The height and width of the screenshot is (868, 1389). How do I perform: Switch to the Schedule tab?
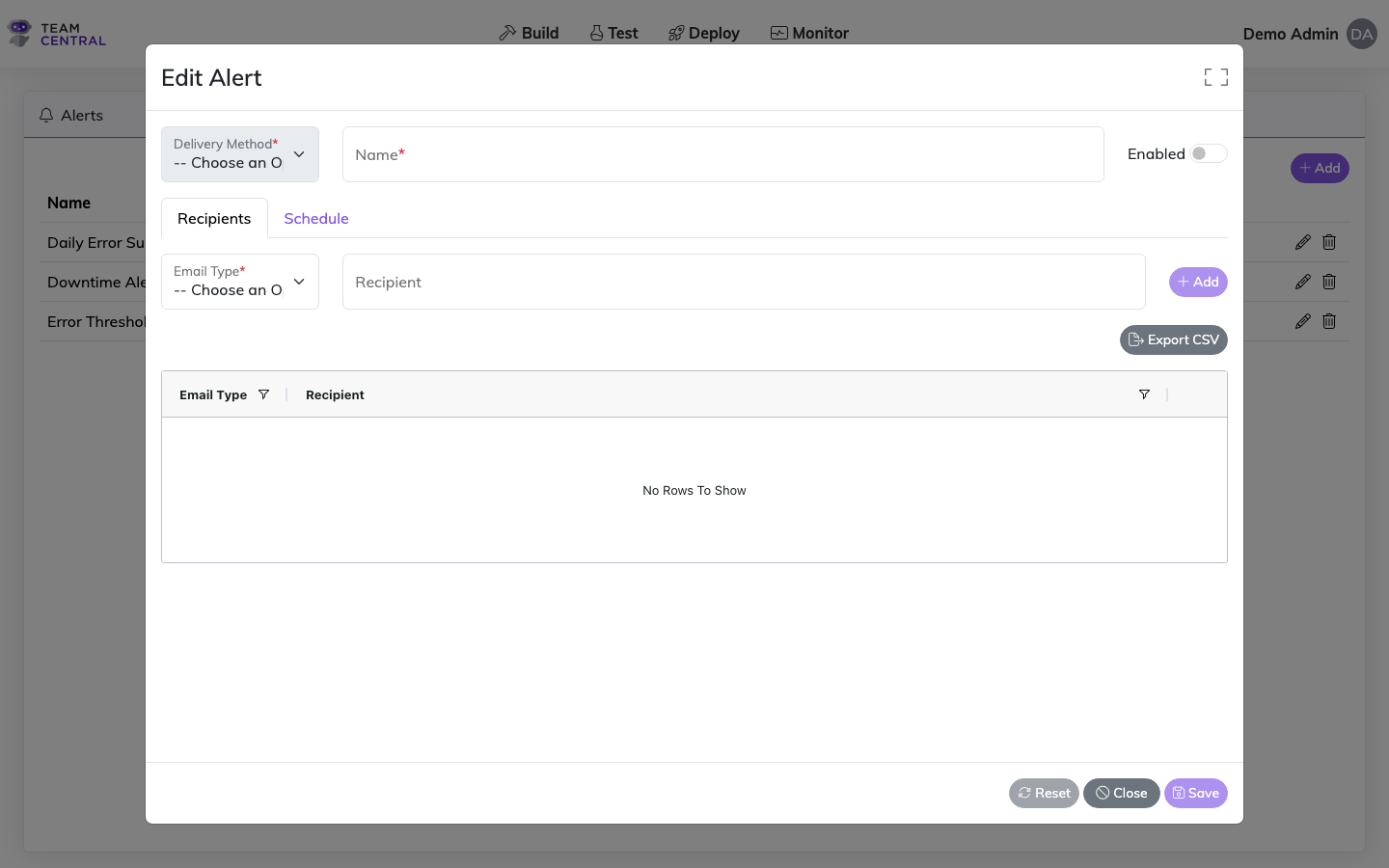coord(316,218)
